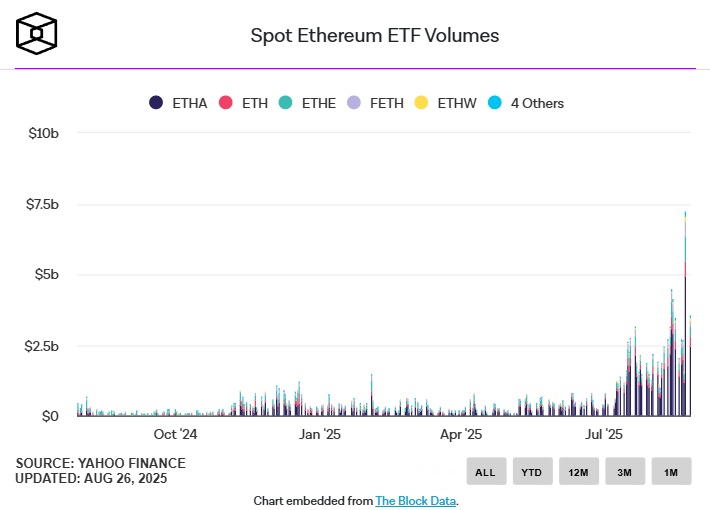Select the 12M range button

578,471
